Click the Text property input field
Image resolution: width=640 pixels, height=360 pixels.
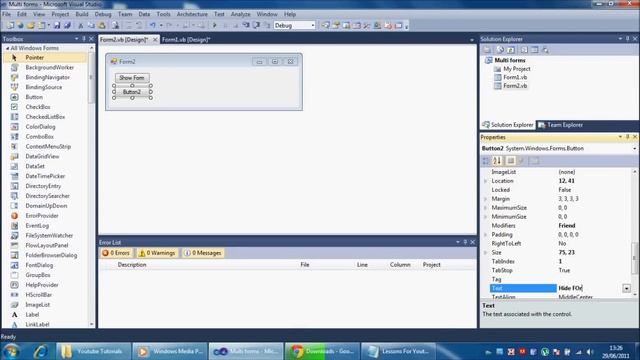point(590,288)
